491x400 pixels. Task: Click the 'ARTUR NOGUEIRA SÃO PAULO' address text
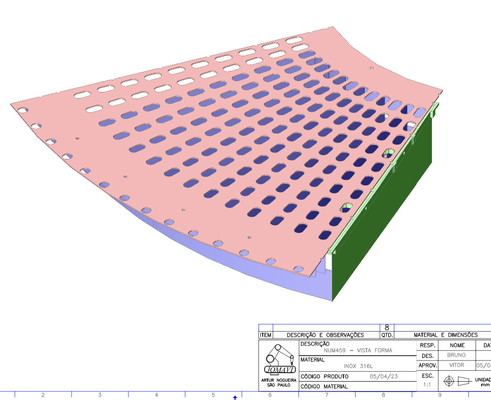pos(279,382)
